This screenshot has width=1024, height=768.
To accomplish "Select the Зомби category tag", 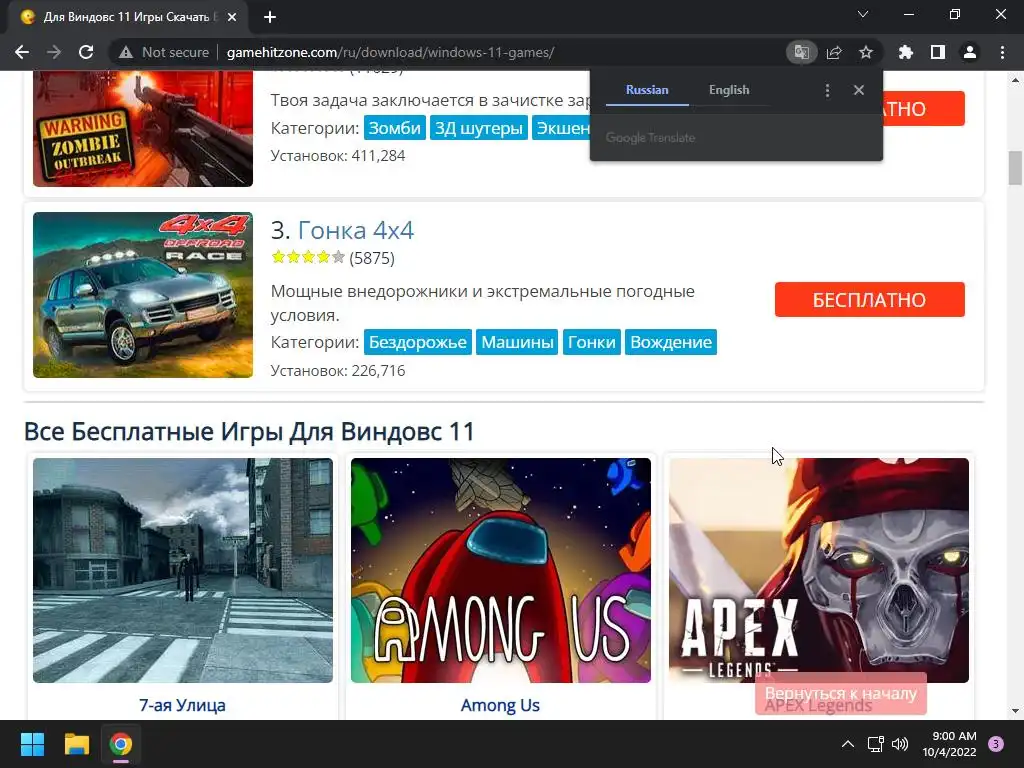I will point(394,128).
